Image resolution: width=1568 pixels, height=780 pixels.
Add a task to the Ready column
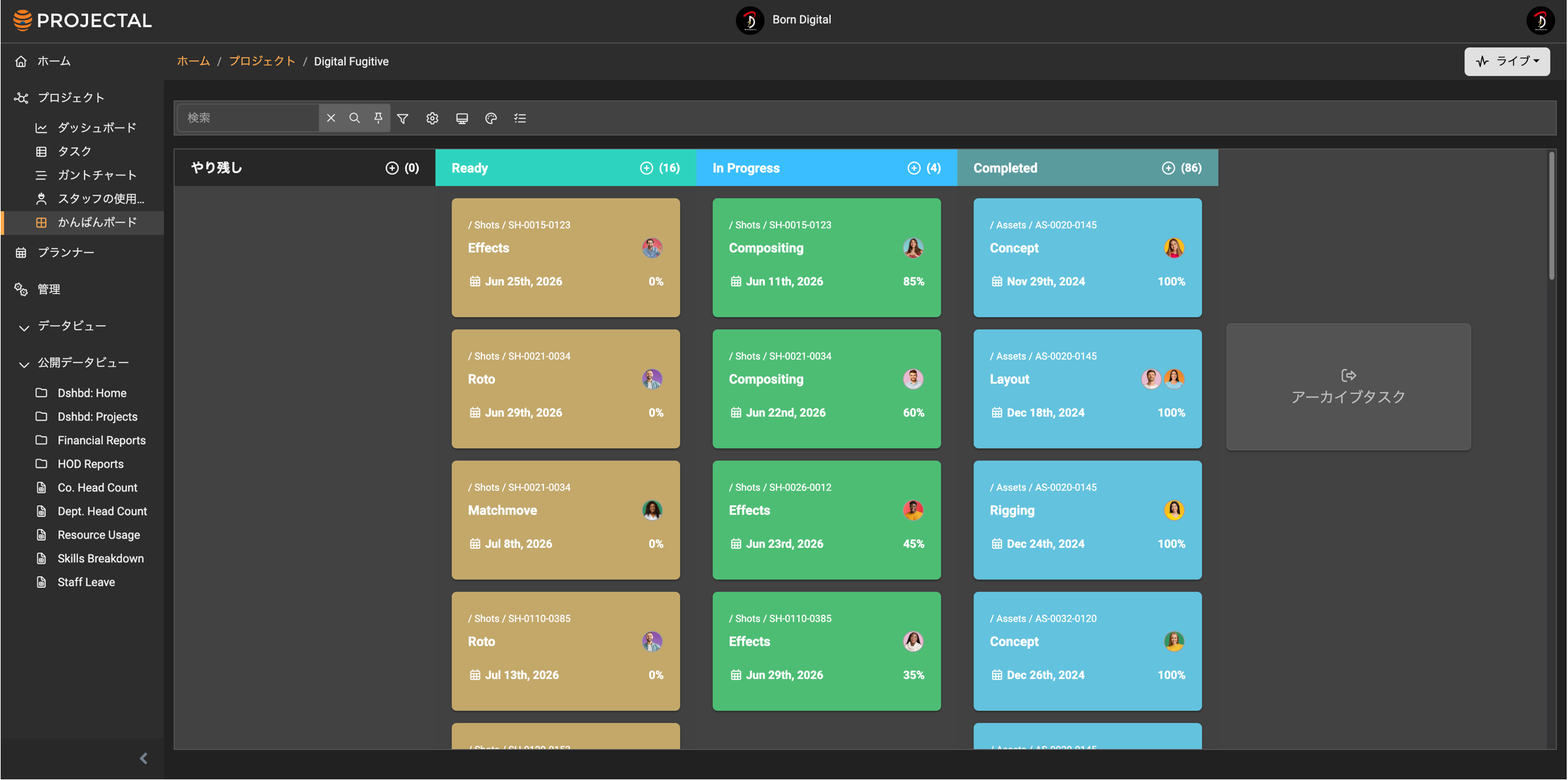click(646, 168)
